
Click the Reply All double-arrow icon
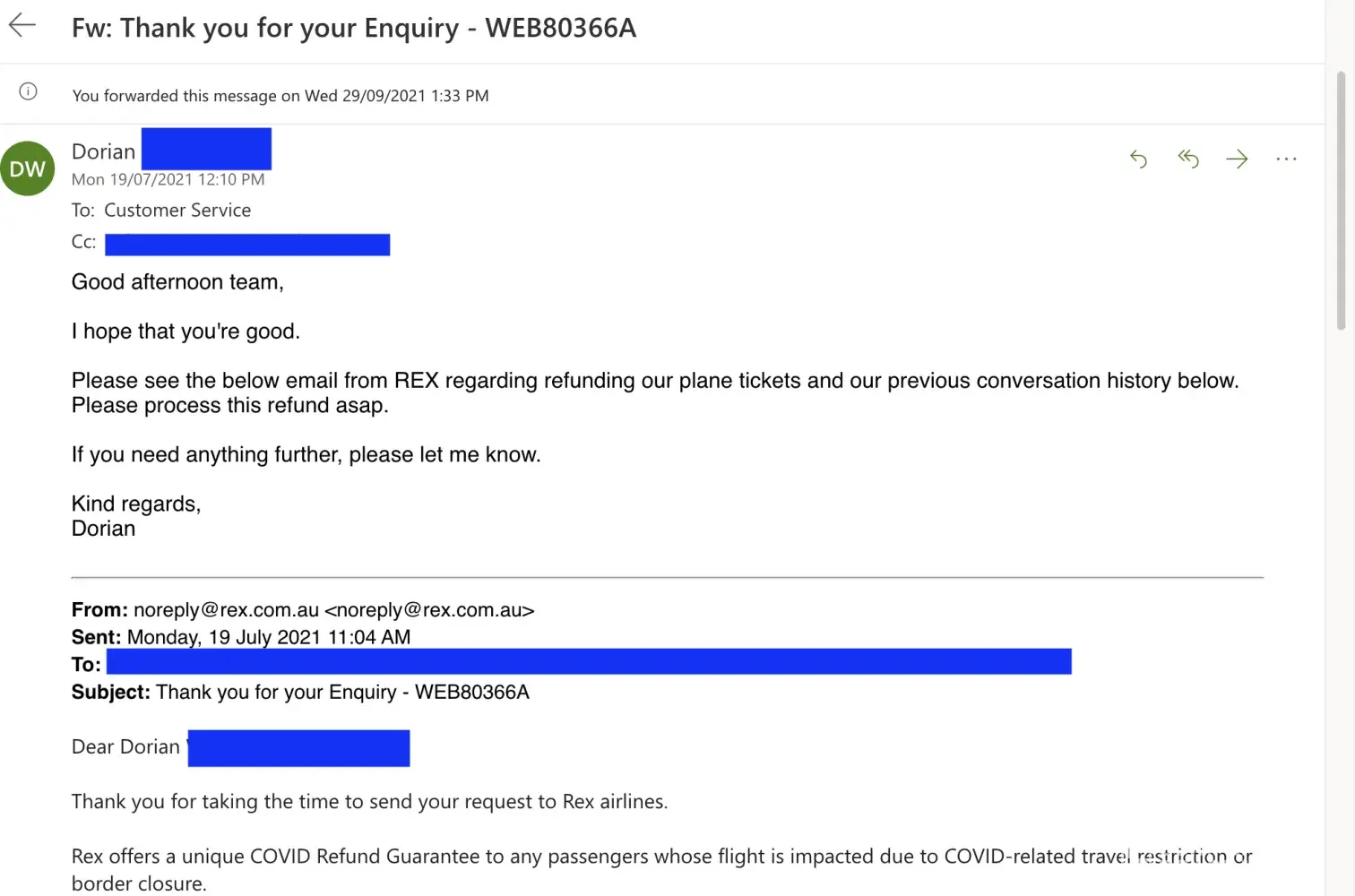tap(1188, 159)
